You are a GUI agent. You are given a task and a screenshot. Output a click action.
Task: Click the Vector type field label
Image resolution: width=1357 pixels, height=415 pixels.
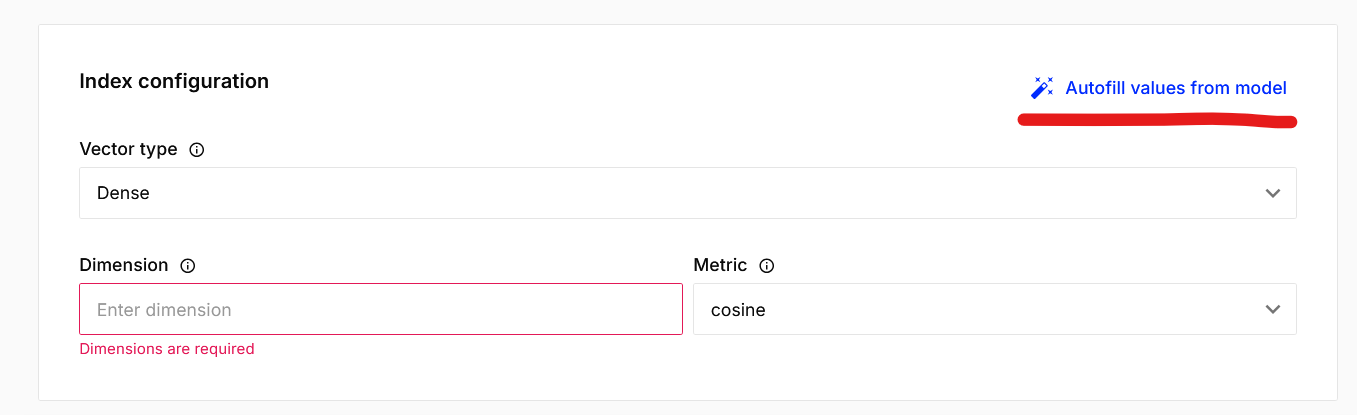coord(128,149)
